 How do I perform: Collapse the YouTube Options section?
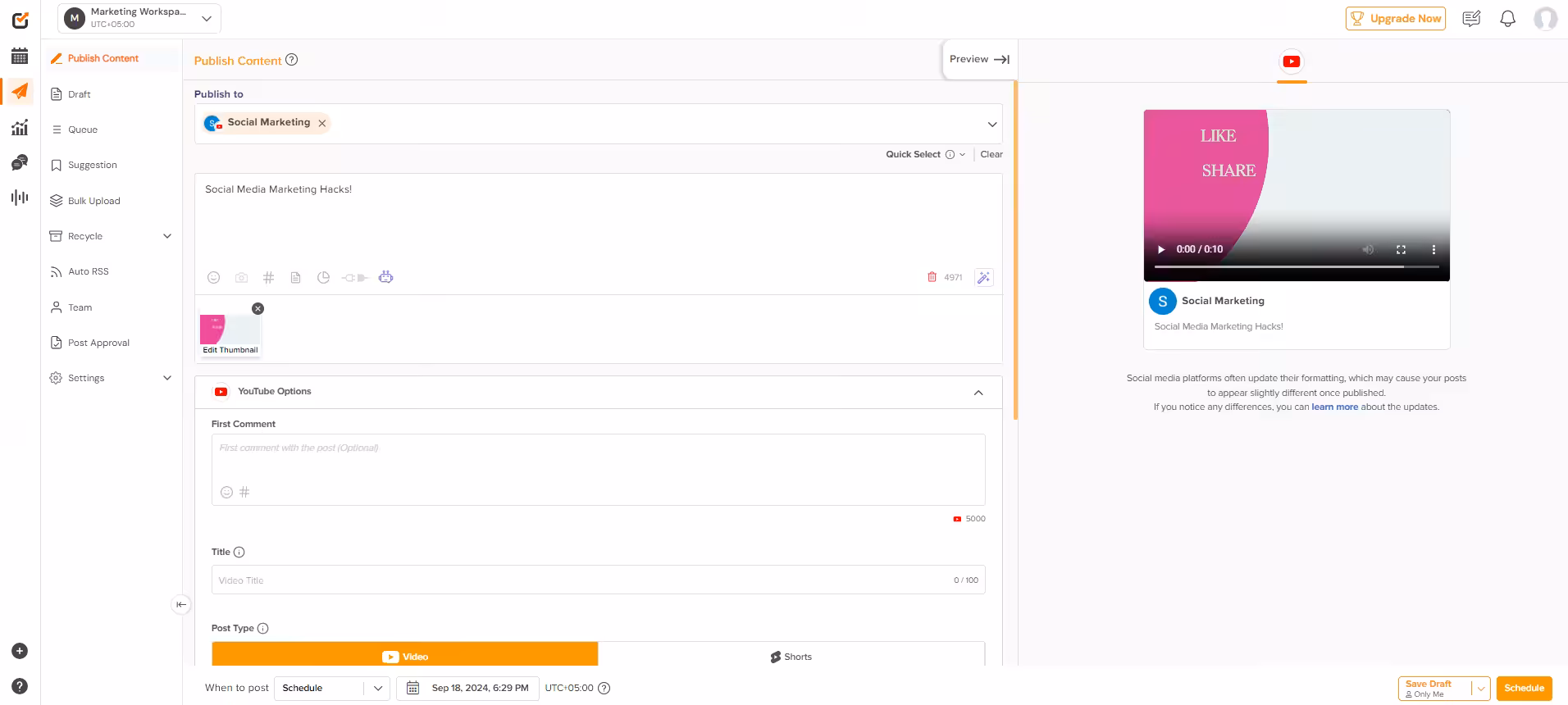click(978, 393)
